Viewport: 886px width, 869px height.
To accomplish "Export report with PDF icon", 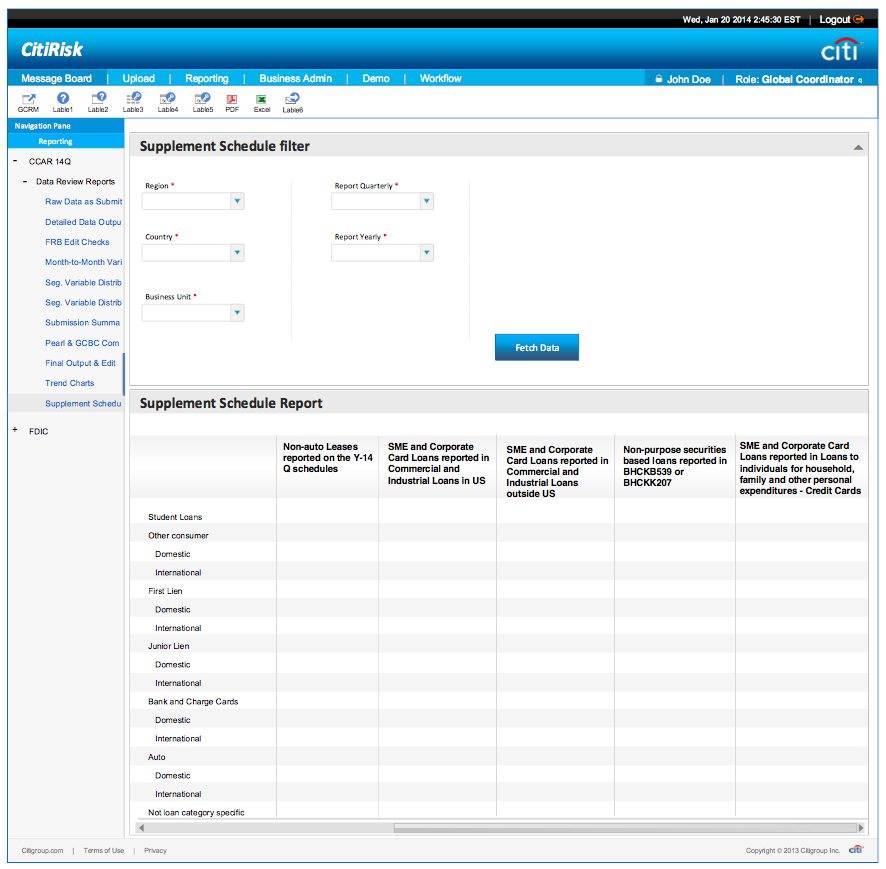I will click(x=232, y=99).
